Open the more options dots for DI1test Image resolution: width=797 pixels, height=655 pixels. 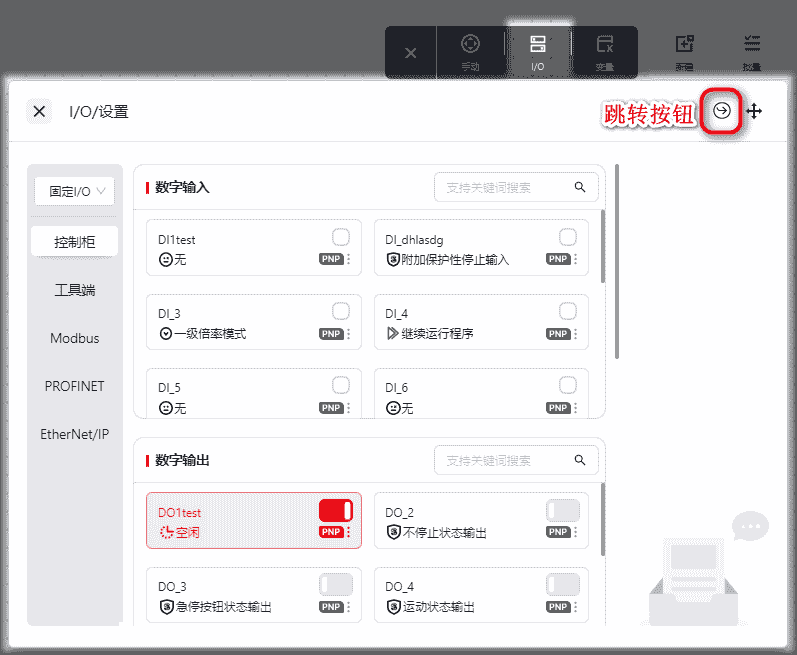[349, 259]
